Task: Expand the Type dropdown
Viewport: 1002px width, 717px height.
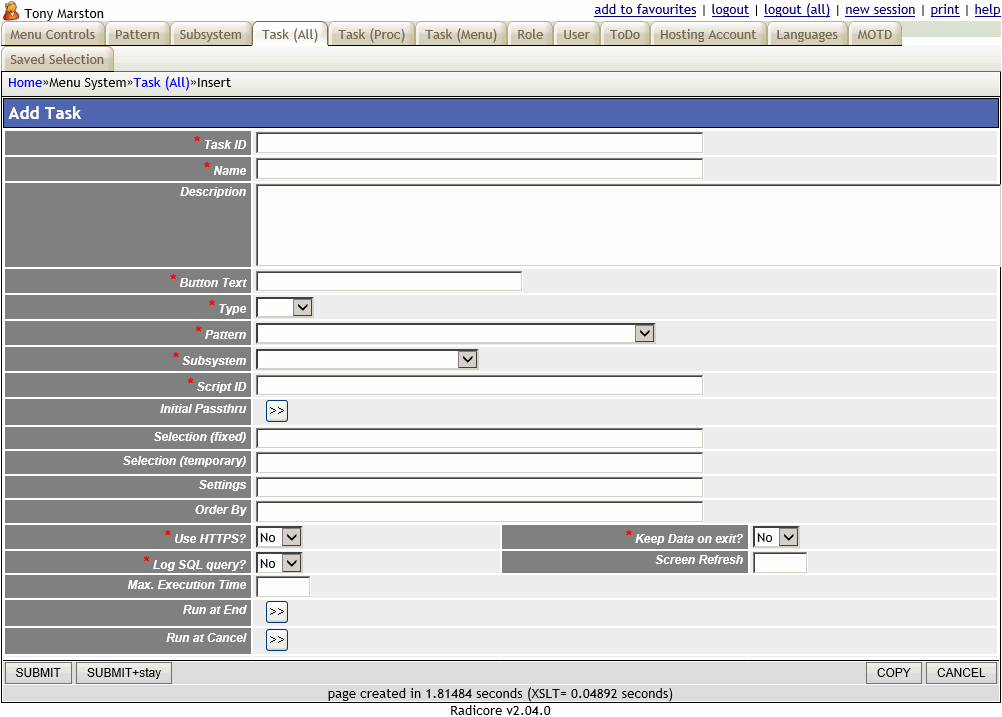Action: 285,308
